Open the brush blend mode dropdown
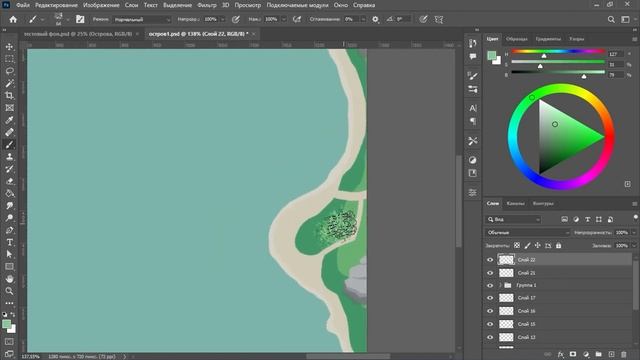640x360 pixels. pyautogui.click(x=142, y=19)
